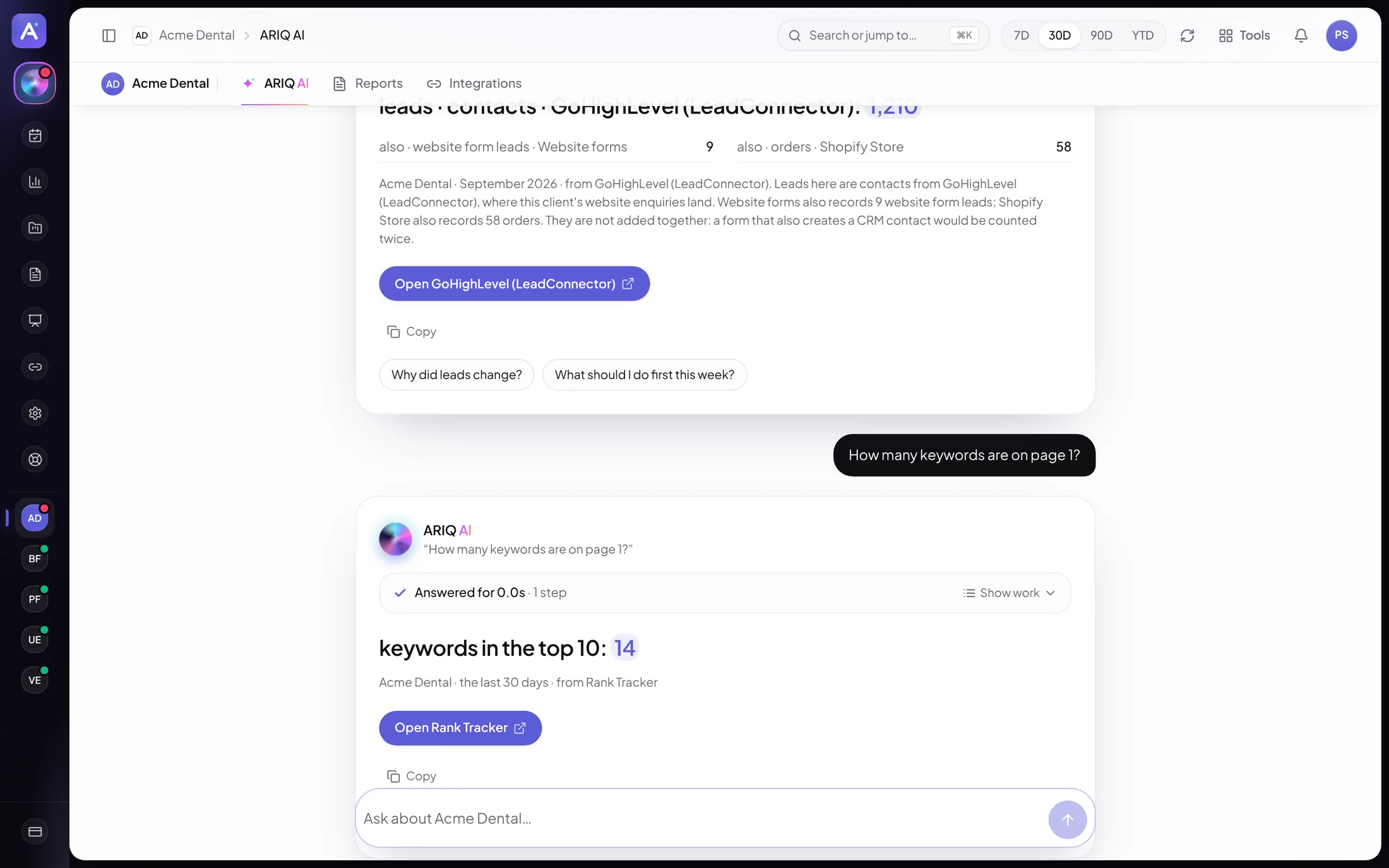This screenshot has height=868, width=1389.
Task: Open the PS user avatar
Action: [x=1341, y=35]
